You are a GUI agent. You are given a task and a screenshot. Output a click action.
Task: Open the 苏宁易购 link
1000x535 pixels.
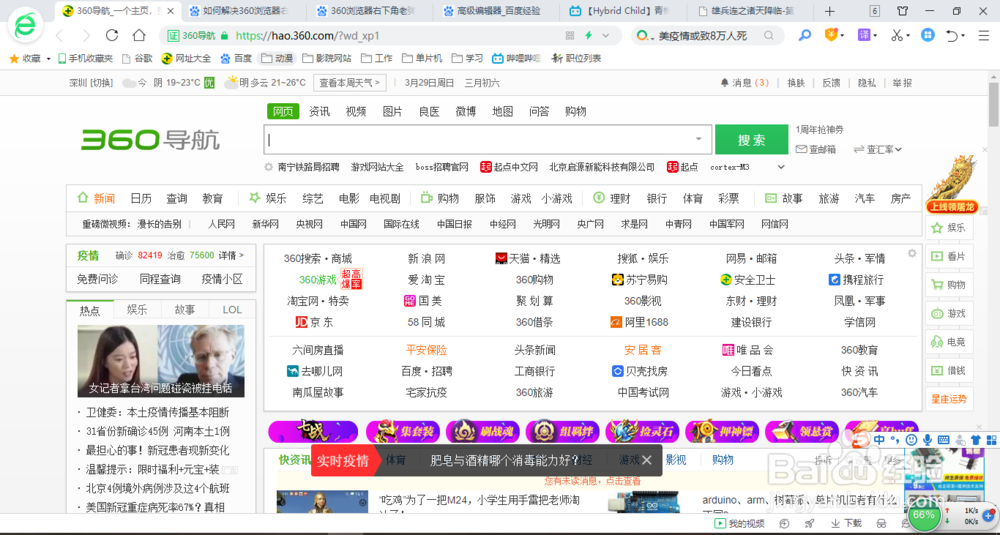tap(640, 280)
